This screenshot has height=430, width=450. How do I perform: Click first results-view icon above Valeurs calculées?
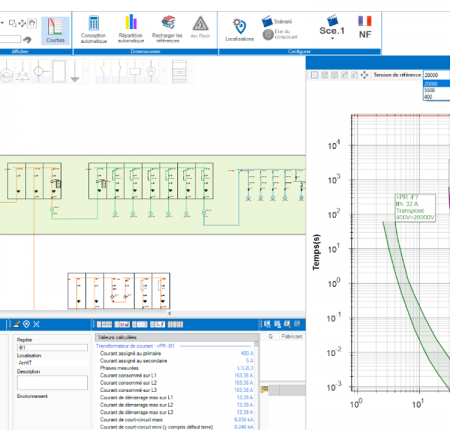(x=104, y=324)
